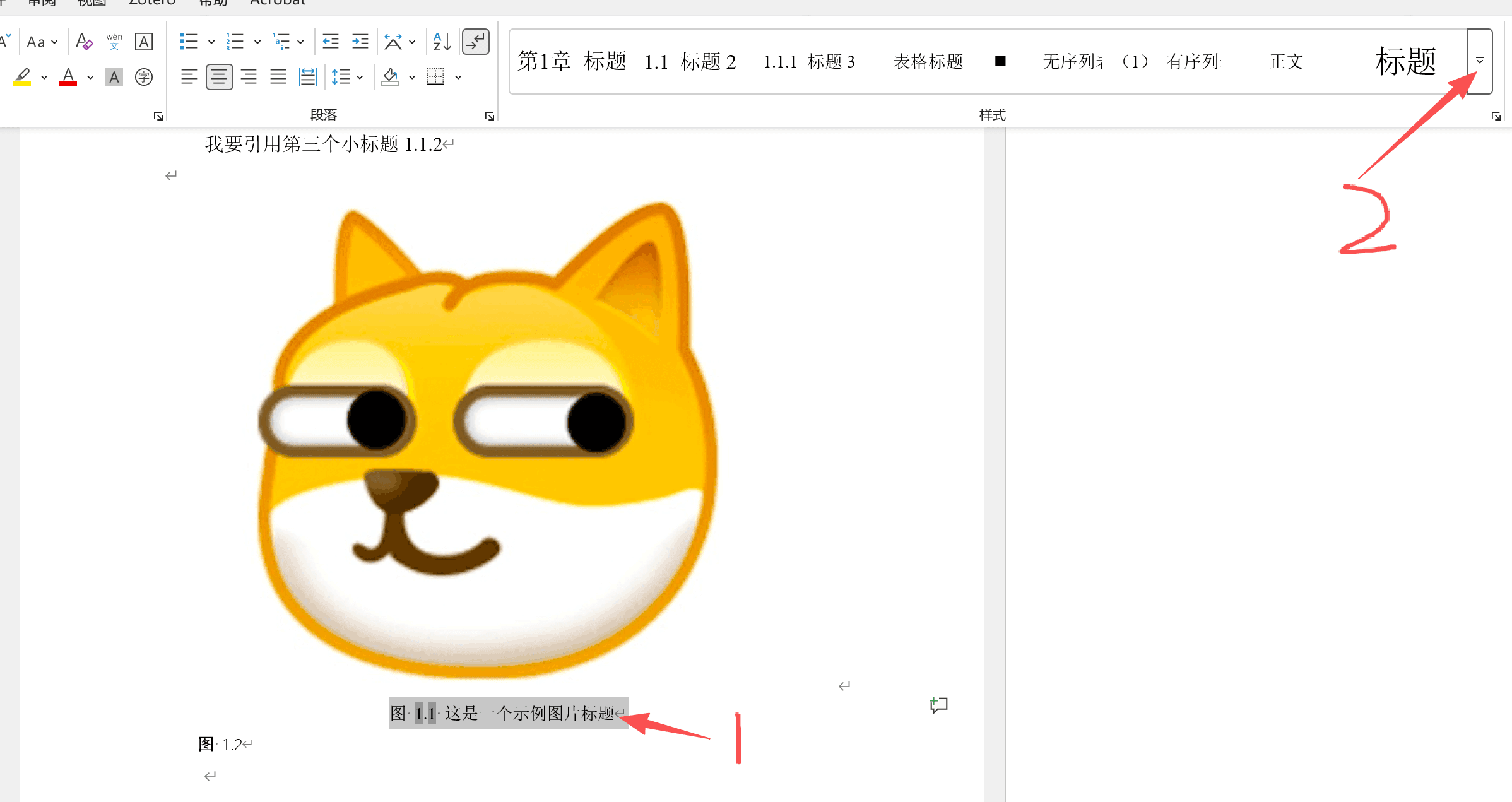This screenshot has height=802, width=1512.
Task: Apply character border using boxed A icon
Action: pos(144,41)
